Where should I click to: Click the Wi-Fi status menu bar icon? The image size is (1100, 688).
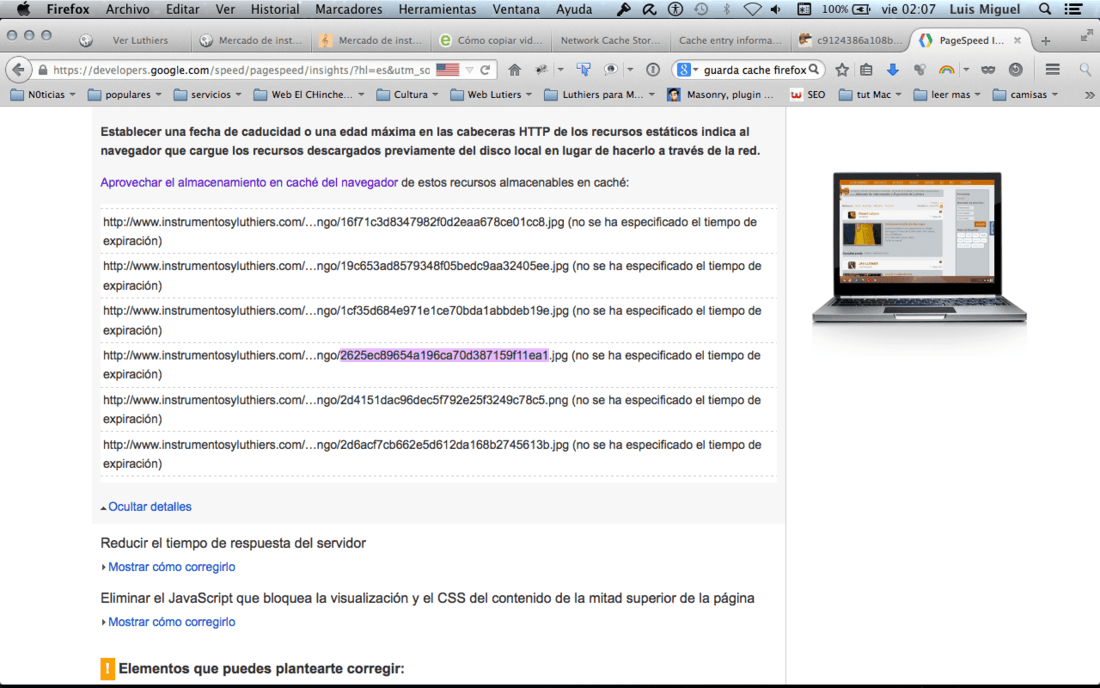pos(752,9)
